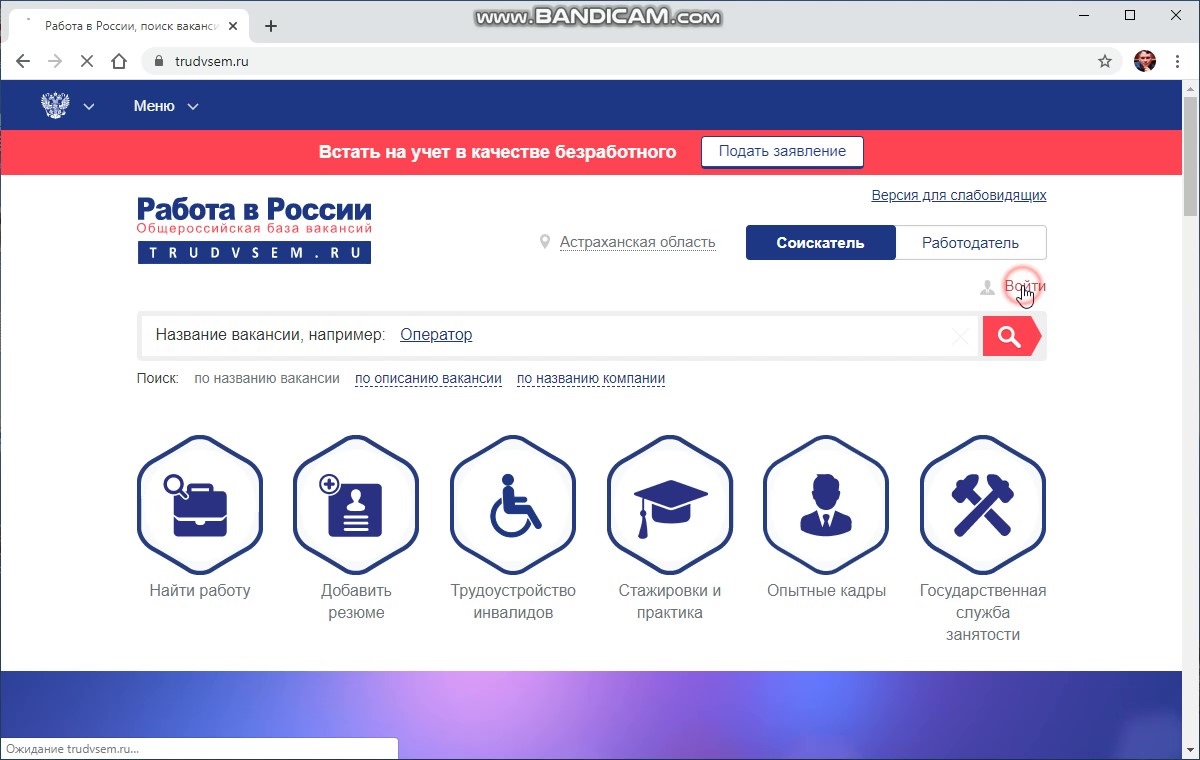Open the graduation cap internships icon
1200x760 pixels.
click(x=670, y=504)
